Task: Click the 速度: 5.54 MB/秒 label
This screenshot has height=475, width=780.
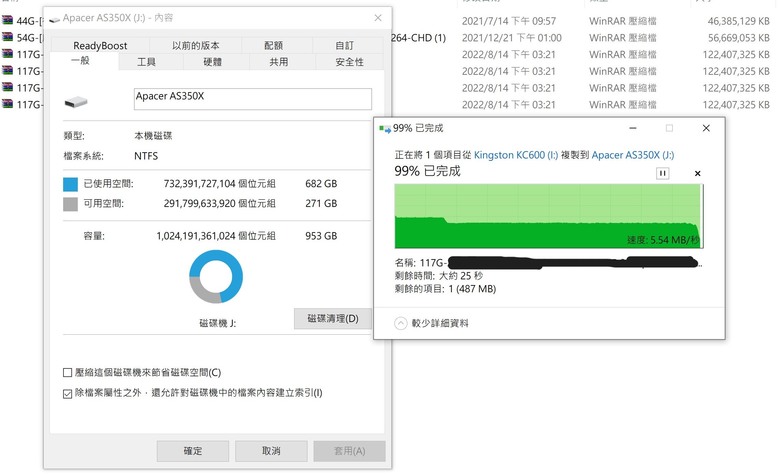Action: pos(663,240)
